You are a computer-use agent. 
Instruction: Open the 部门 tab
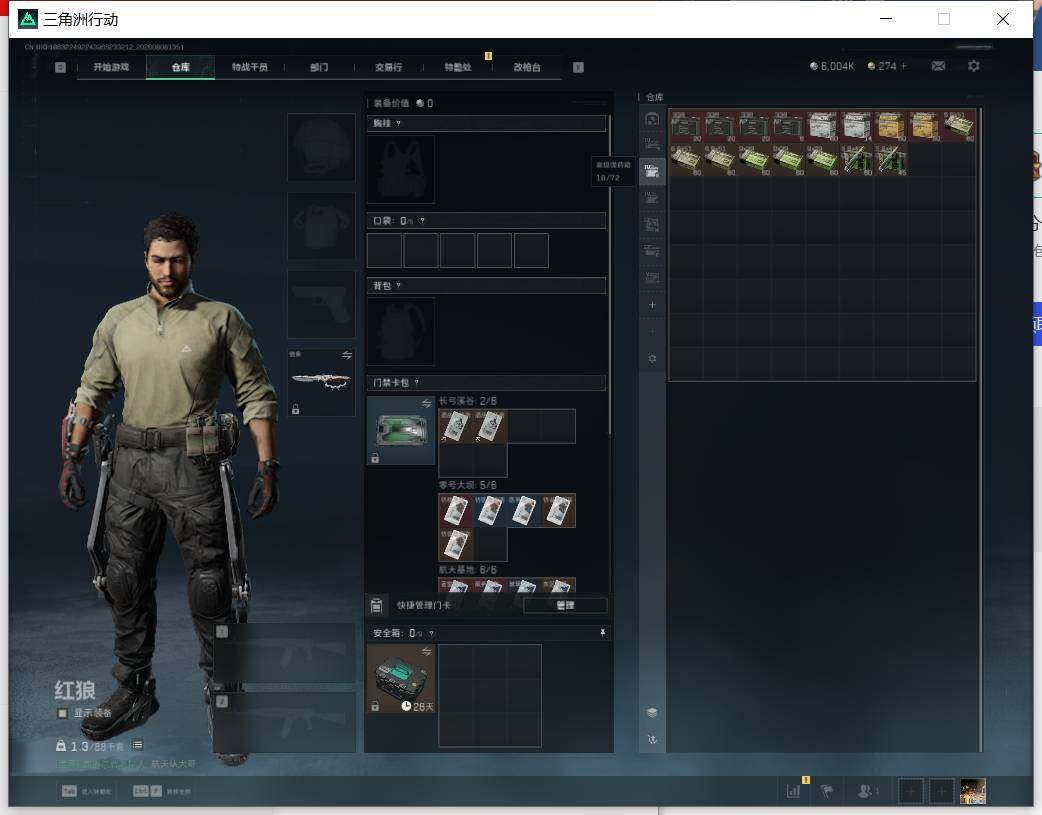pos(319,67)
